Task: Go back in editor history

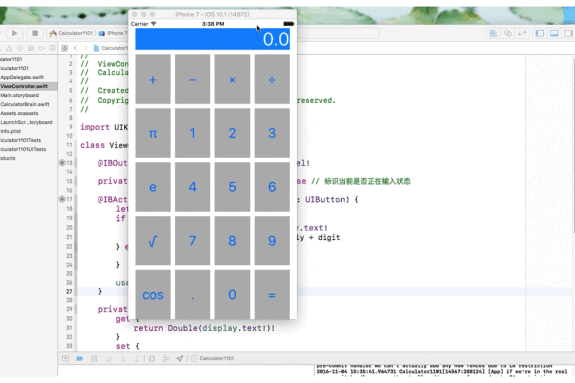Action: 76,48
